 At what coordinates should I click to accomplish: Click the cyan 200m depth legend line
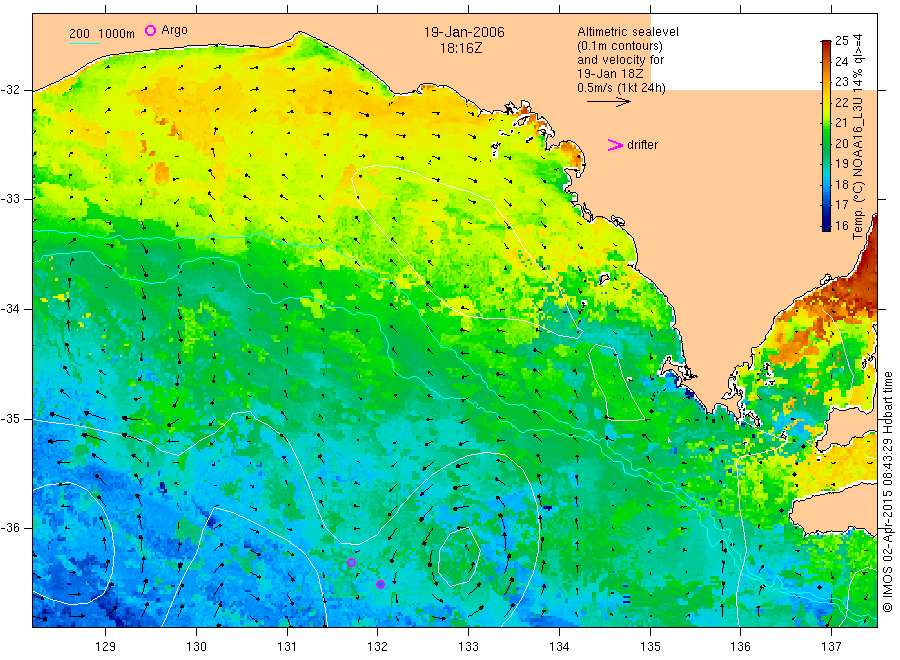(84, 43)
